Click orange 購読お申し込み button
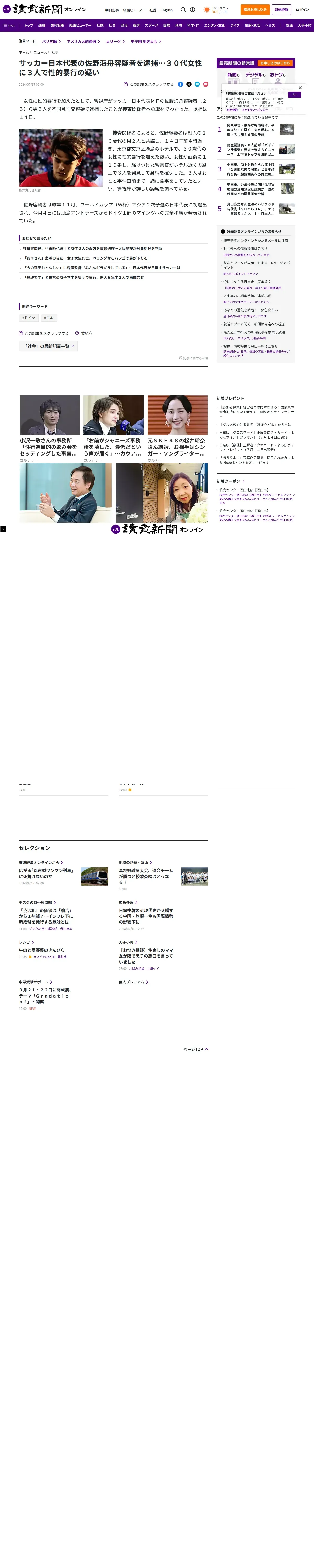The image size is (314, 1568). (x=255, y=10)
